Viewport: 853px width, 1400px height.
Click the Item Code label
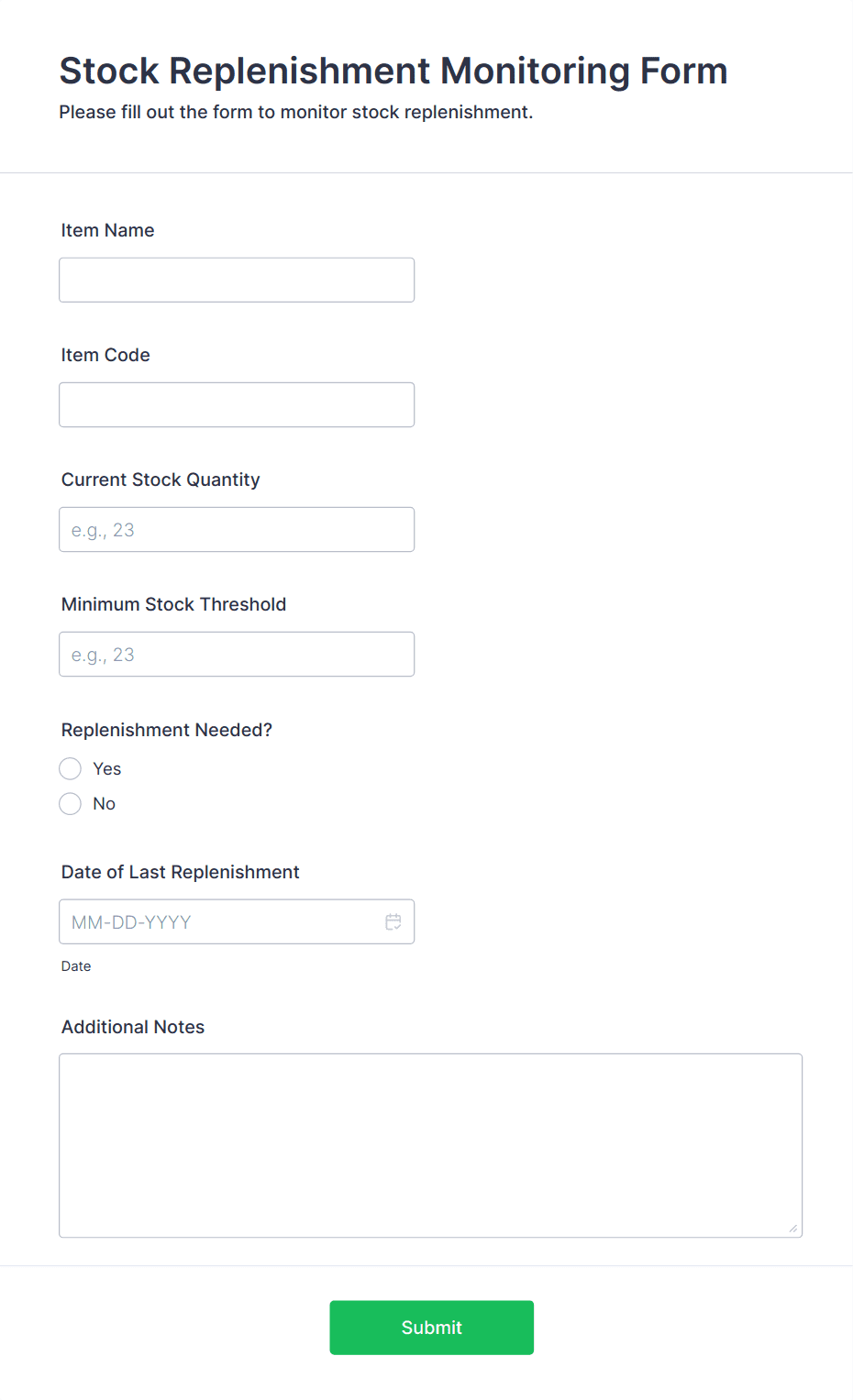[x=105, y=355]
